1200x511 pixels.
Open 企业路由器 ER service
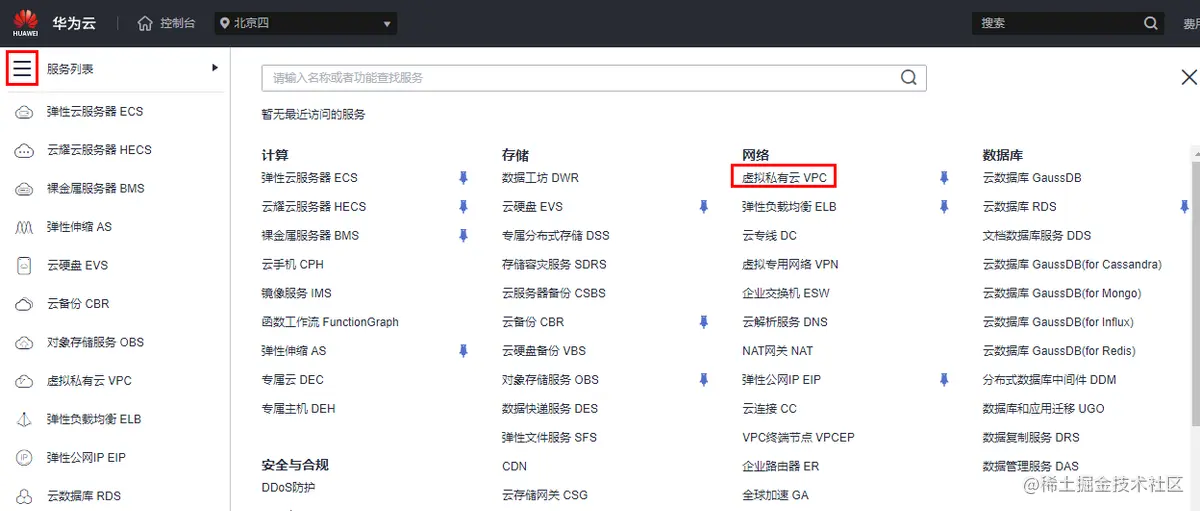point(781,467)
